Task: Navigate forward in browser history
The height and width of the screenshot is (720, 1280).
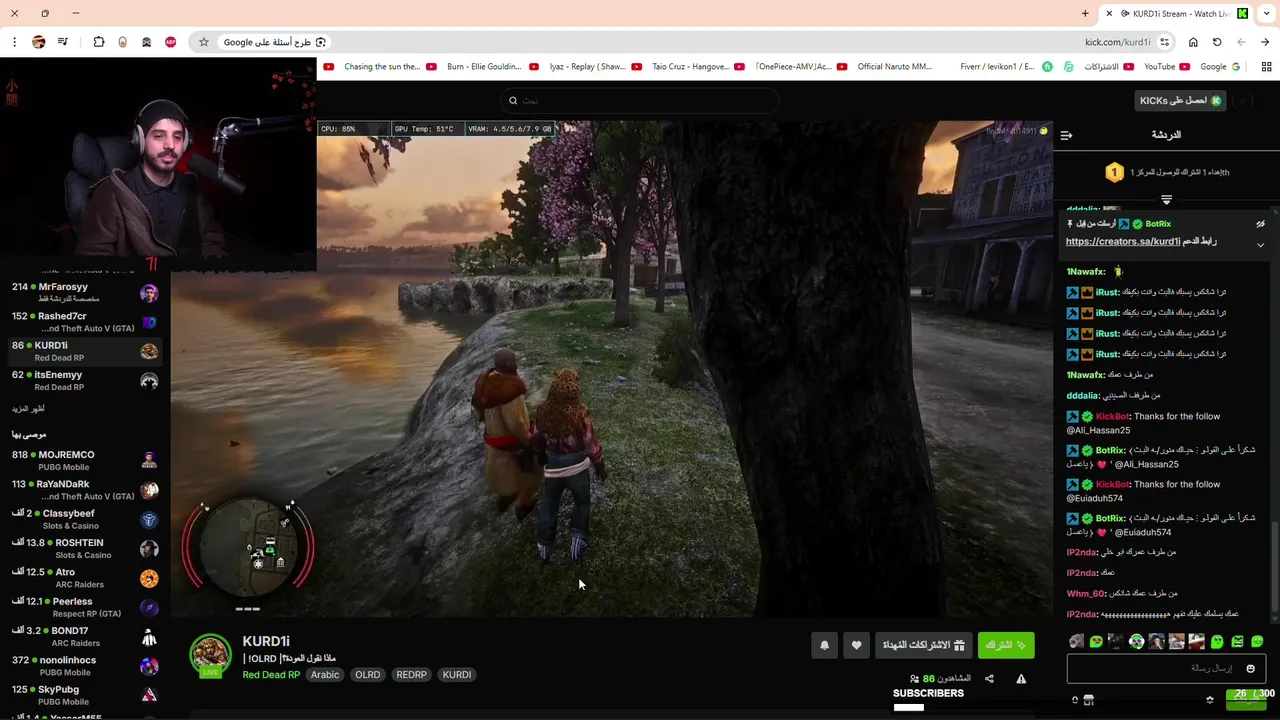Action: [1265, 42]
